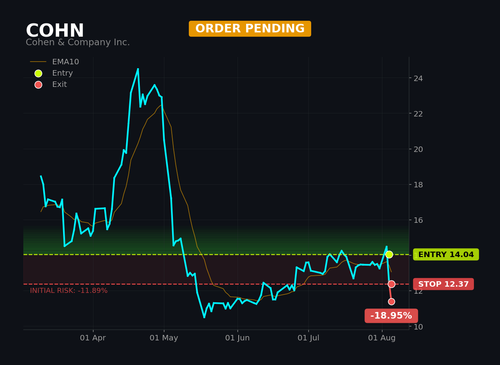Click the yellow-green Entry legend dot
The height and width of the screenshot is (365, 500).
coord(38,73)
